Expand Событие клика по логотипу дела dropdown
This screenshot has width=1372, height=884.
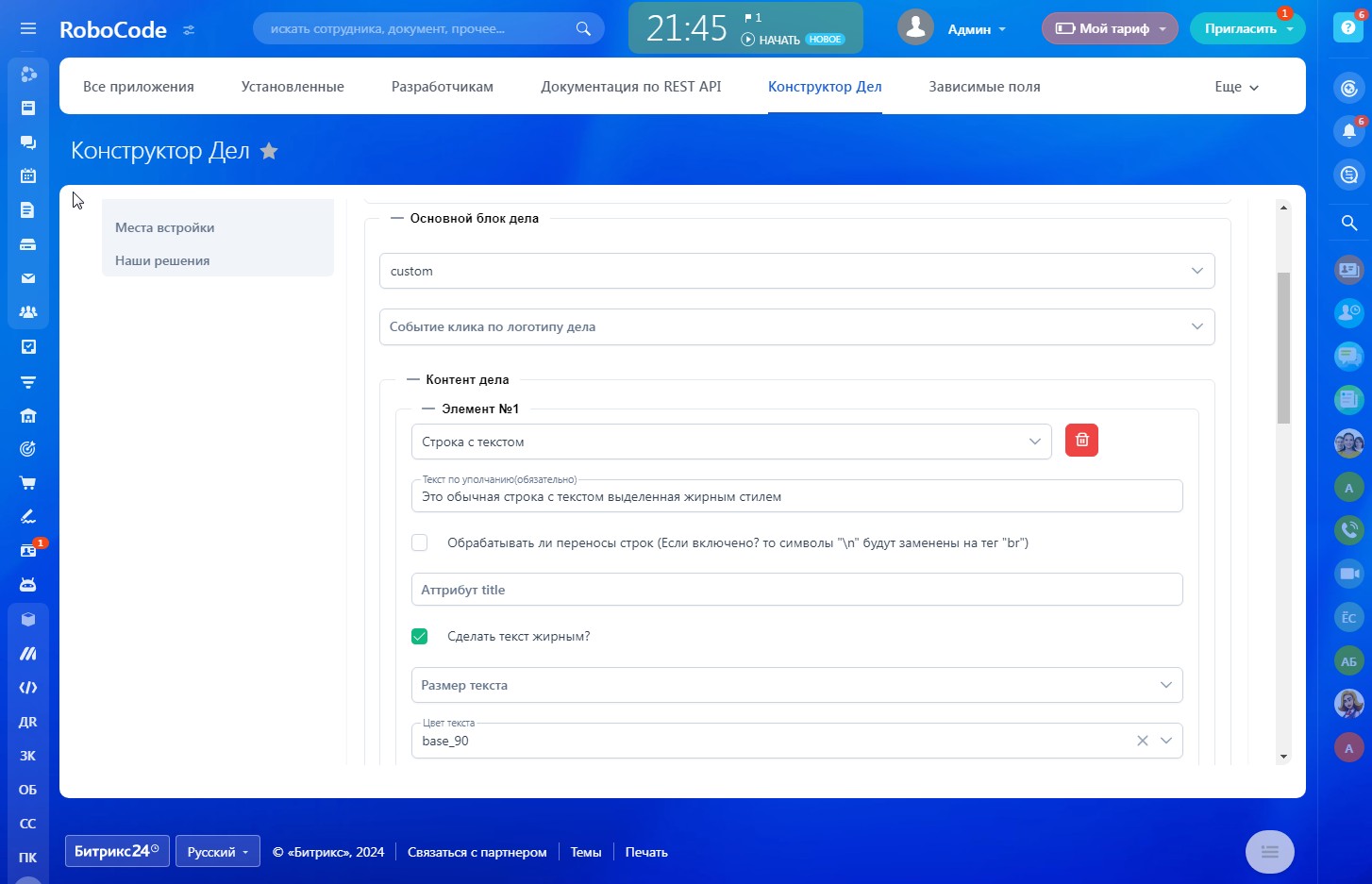[x=796, y=326]
